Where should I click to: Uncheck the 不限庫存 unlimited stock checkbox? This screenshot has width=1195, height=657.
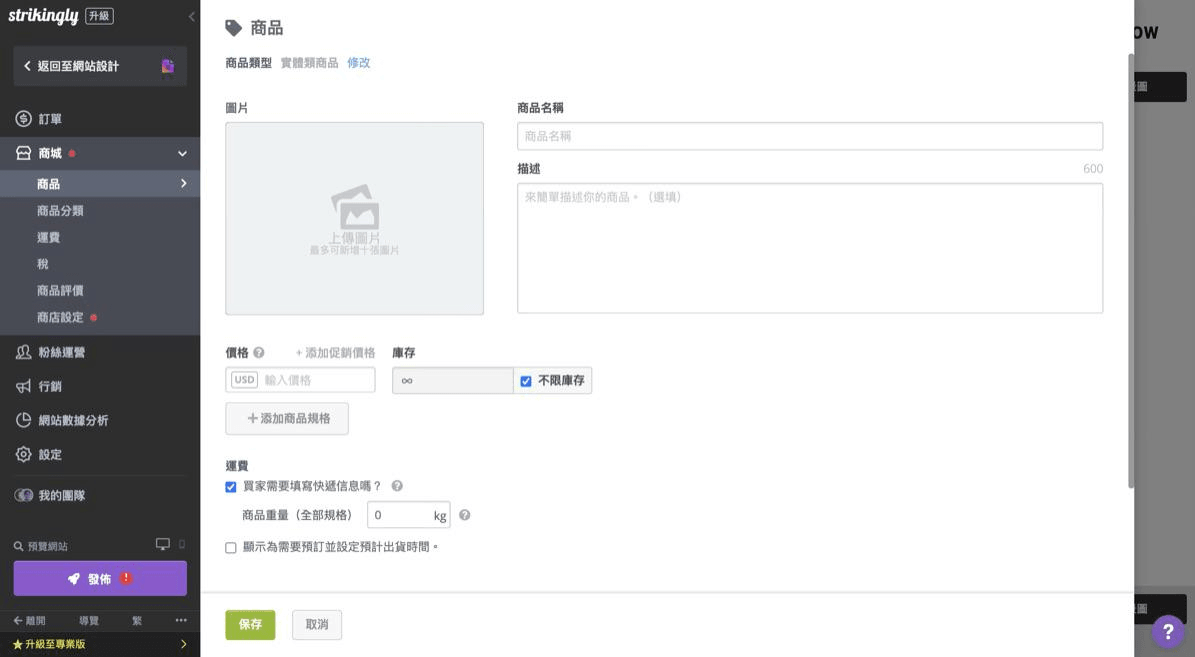pos(526,381)
